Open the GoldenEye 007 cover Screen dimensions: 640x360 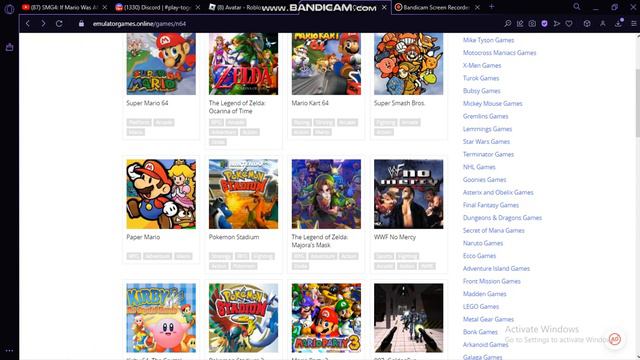[409, 318]
